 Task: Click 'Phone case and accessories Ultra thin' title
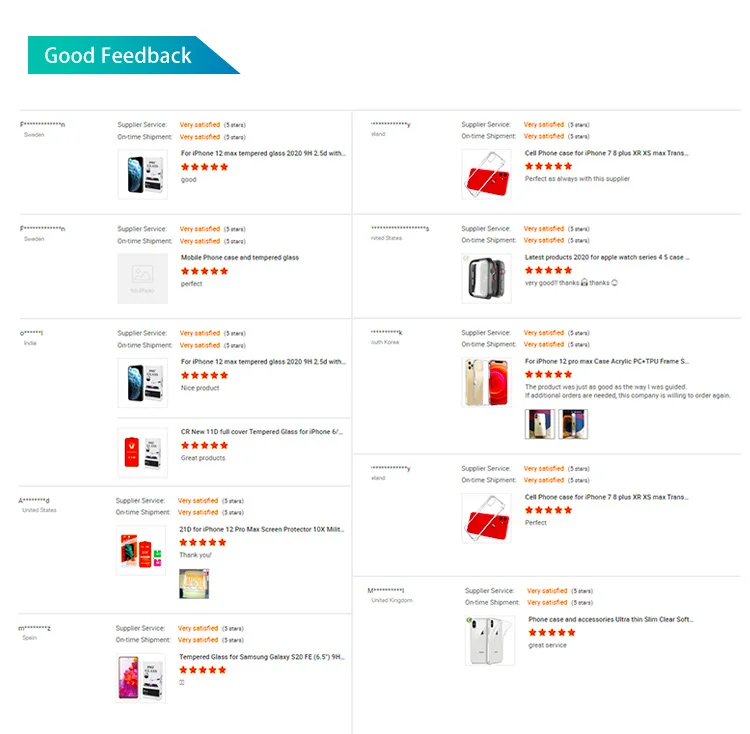610,620
